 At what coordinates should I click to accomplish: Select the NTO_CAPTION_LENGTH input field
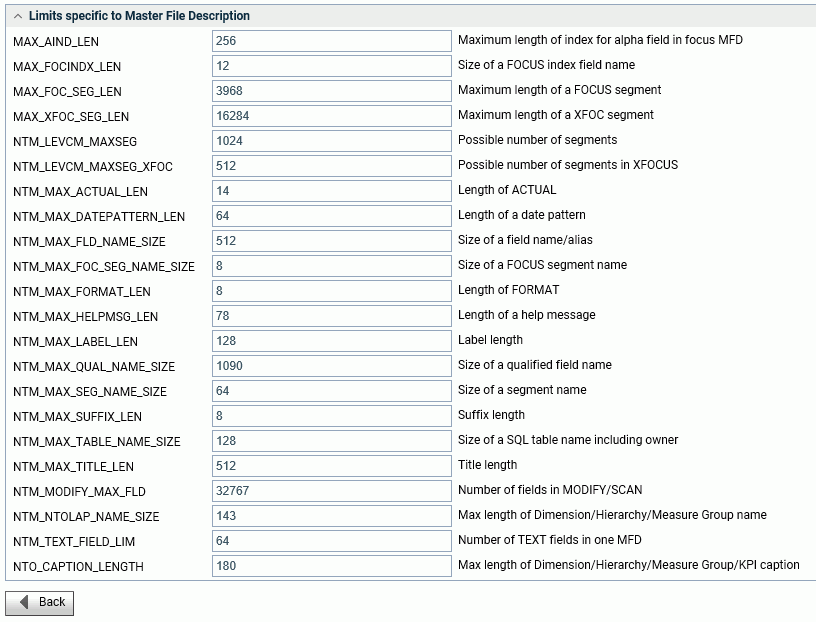point(332,566)
